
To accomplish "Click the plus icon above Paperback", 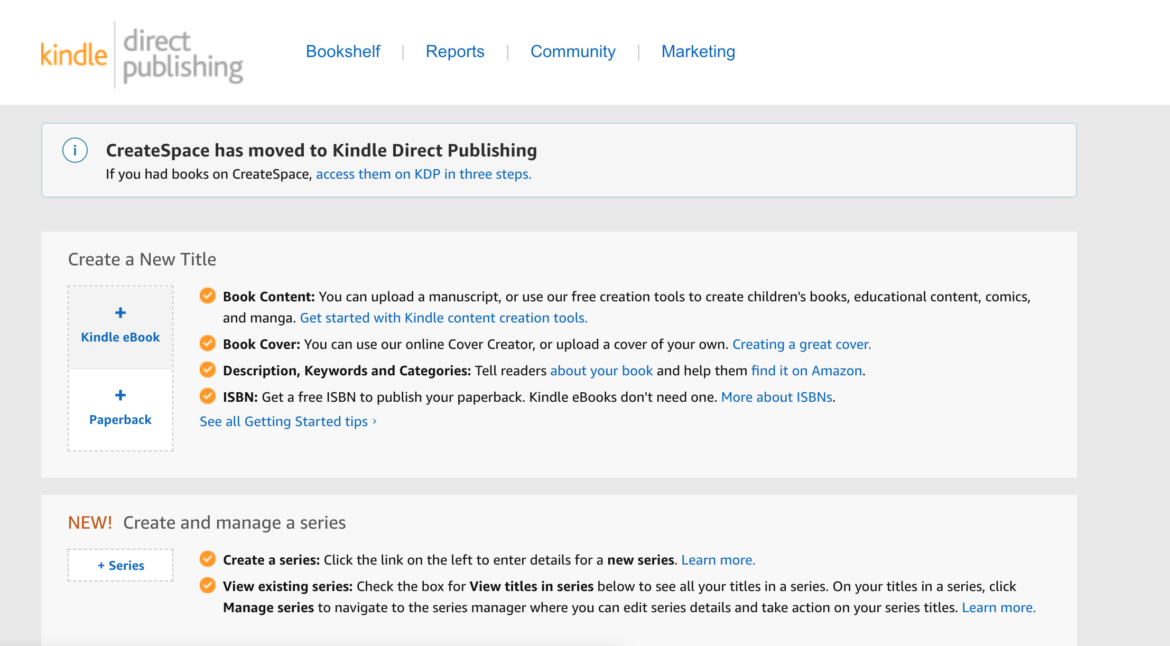I will (120, 395).
